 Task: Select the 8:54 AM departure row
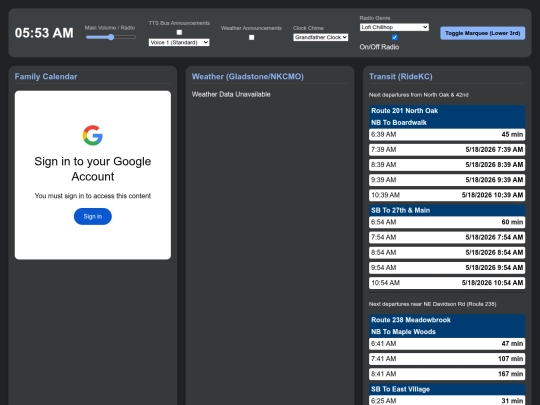[447, 252]
